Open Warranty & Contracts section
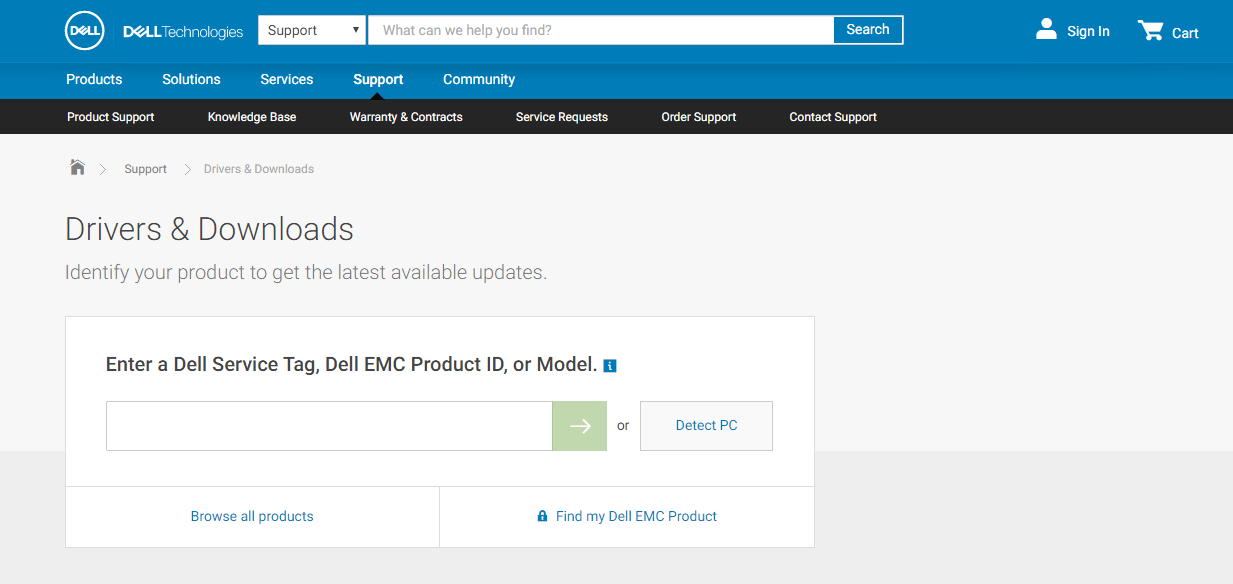 click(x=405, y=117)
